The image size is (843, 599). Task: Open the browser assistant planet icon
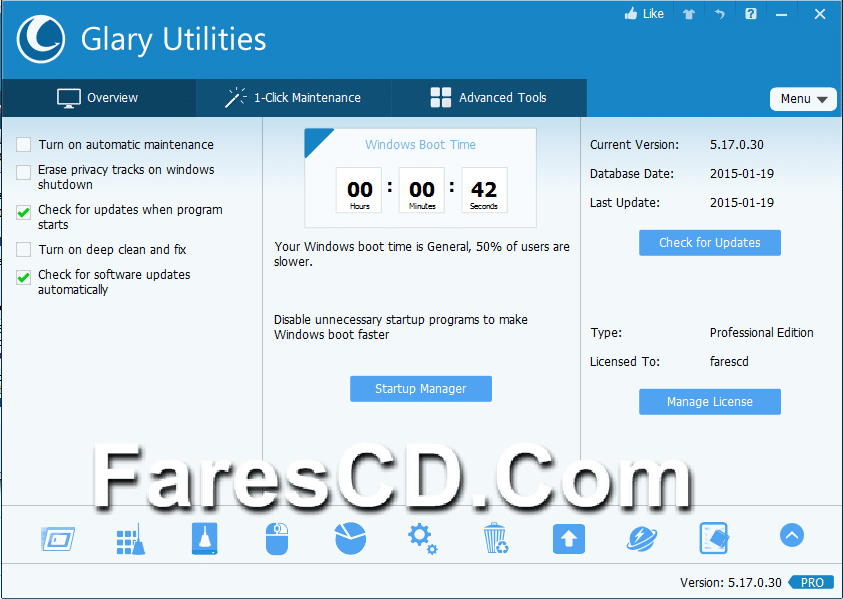pos(641,539)
